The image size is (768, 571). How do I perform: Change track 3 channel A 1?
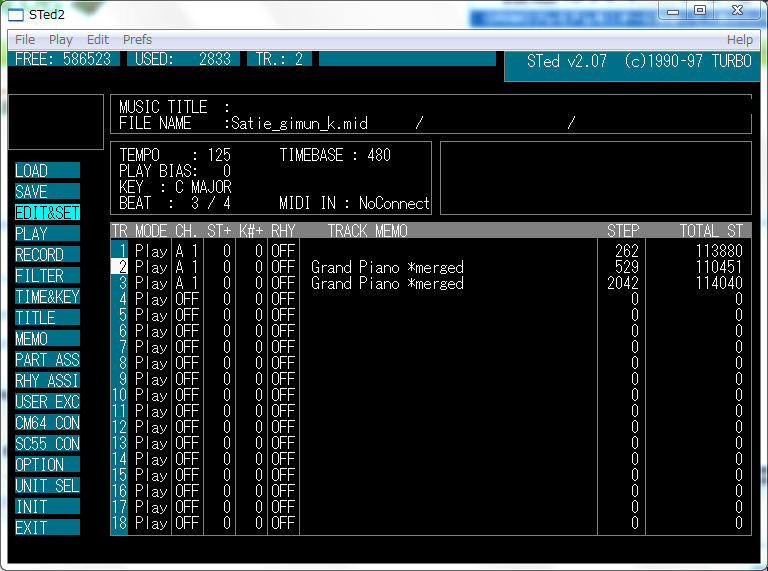[x=187, y=284]
